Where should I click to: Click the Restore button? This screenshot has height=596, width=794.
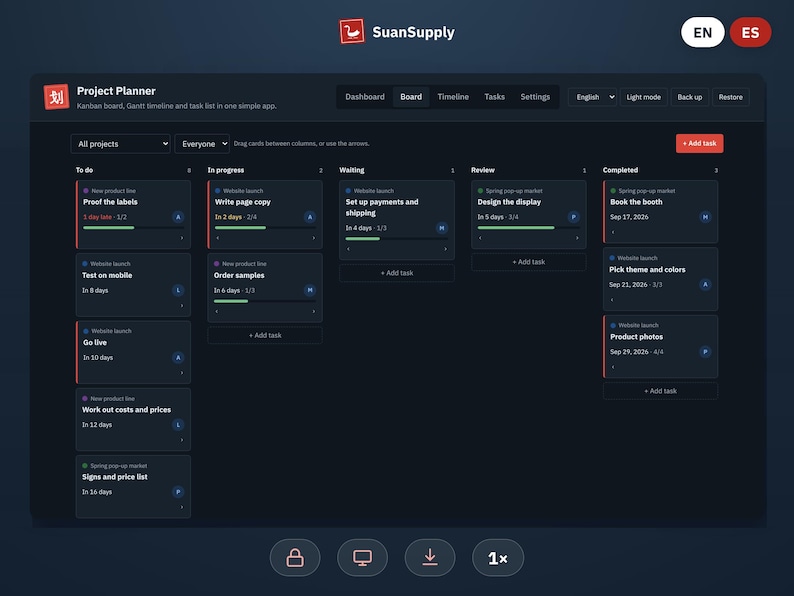coord(730,97)
